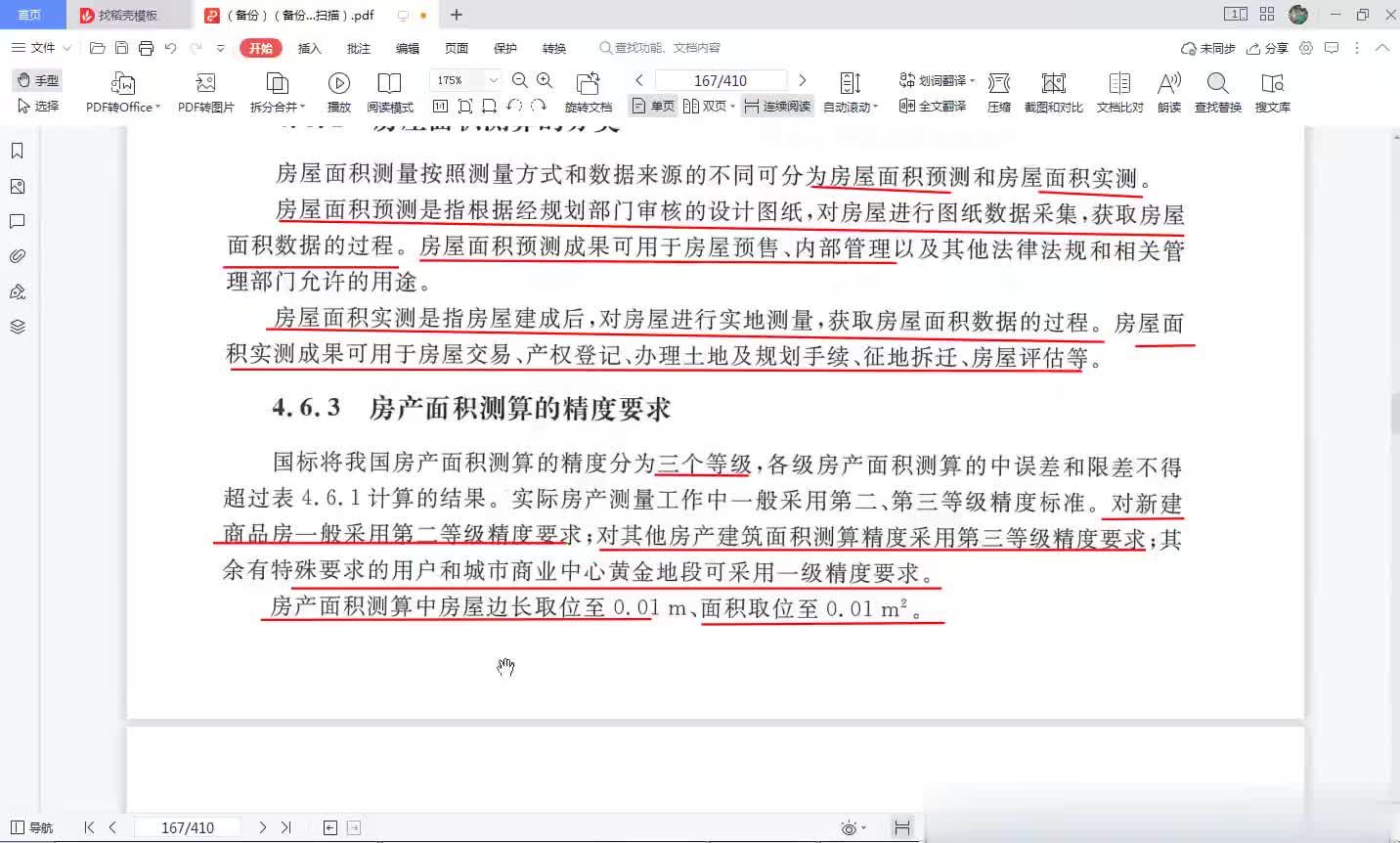Open the 自动滚动 dropdown options

tap(875, 107)
